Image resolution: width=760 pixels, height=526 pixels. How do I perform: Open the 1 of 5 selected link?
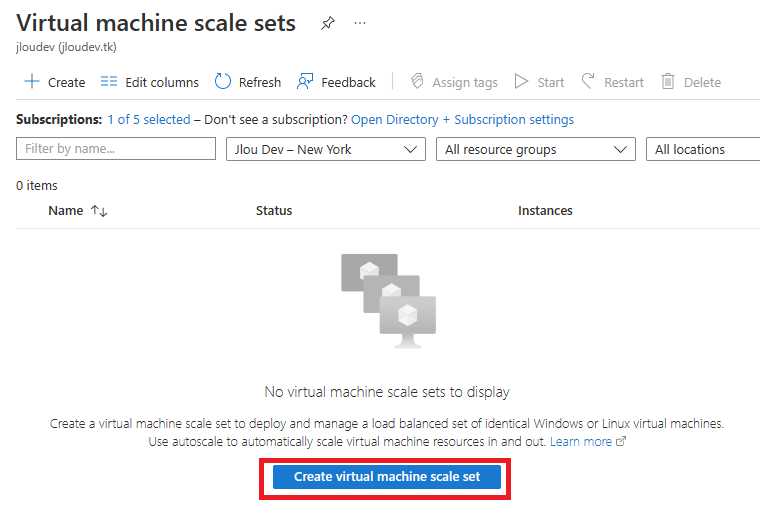click(x=149, y=119)
